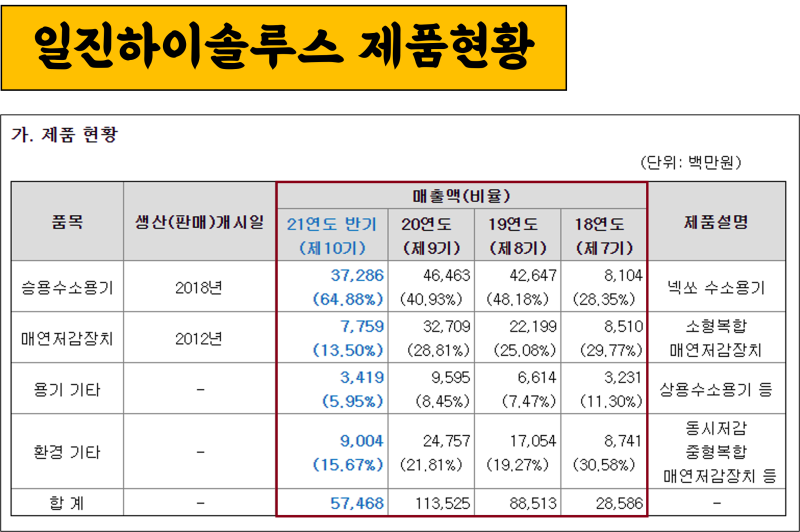This screenshot has width=800, height=532.
Task: Click the description 상용수소용기 등
Action: point(716,390)
